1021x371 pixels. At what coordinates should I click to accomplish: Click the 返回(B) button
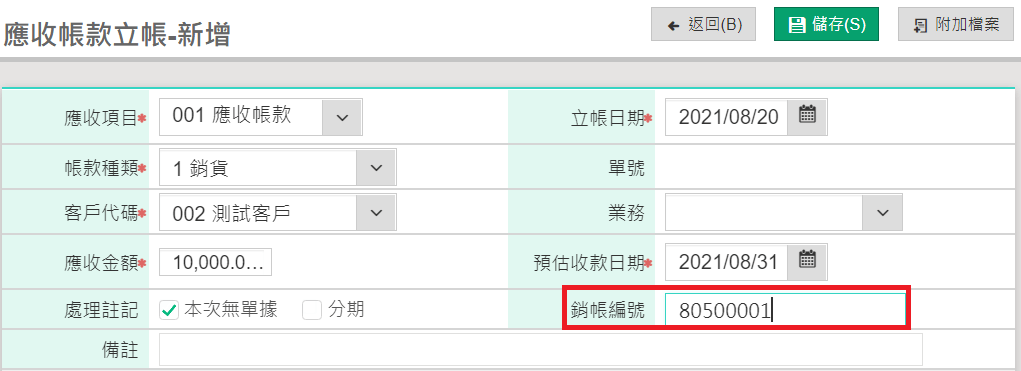click(704, 25)
